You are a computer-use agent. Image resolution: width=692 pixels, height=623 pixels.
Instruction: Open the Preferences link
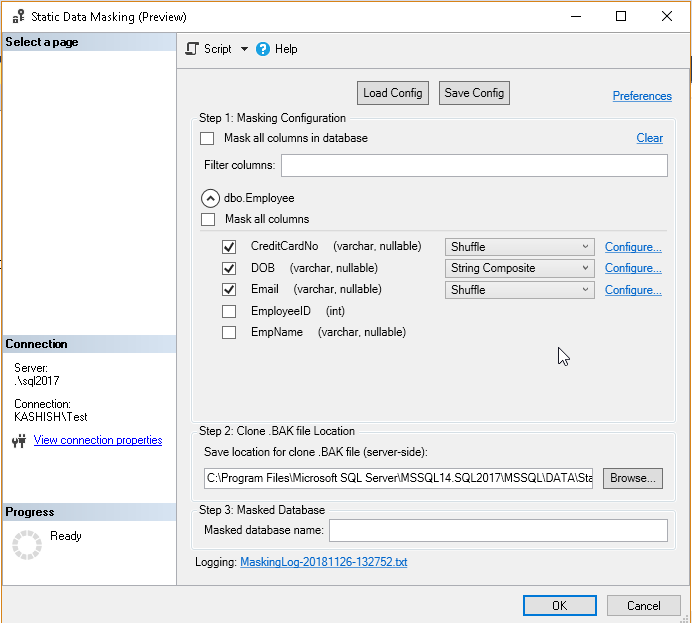642,96
